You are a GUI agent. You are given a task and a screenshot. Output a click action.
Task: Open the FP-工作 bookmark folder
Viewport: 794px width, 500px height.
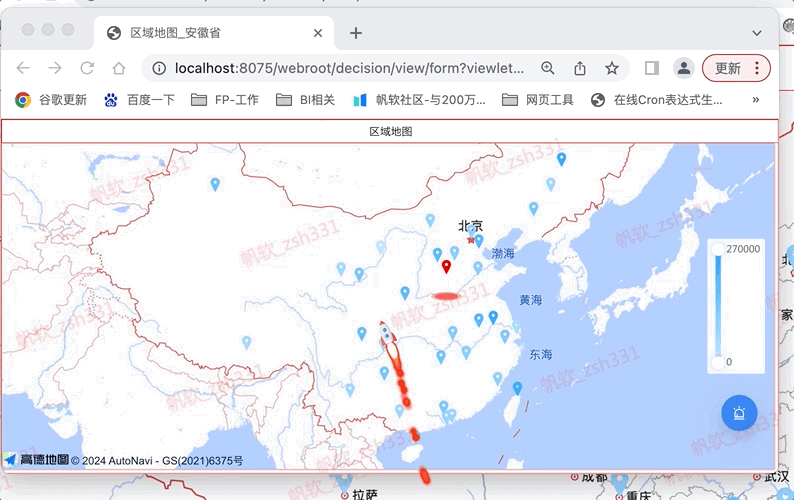225,100
